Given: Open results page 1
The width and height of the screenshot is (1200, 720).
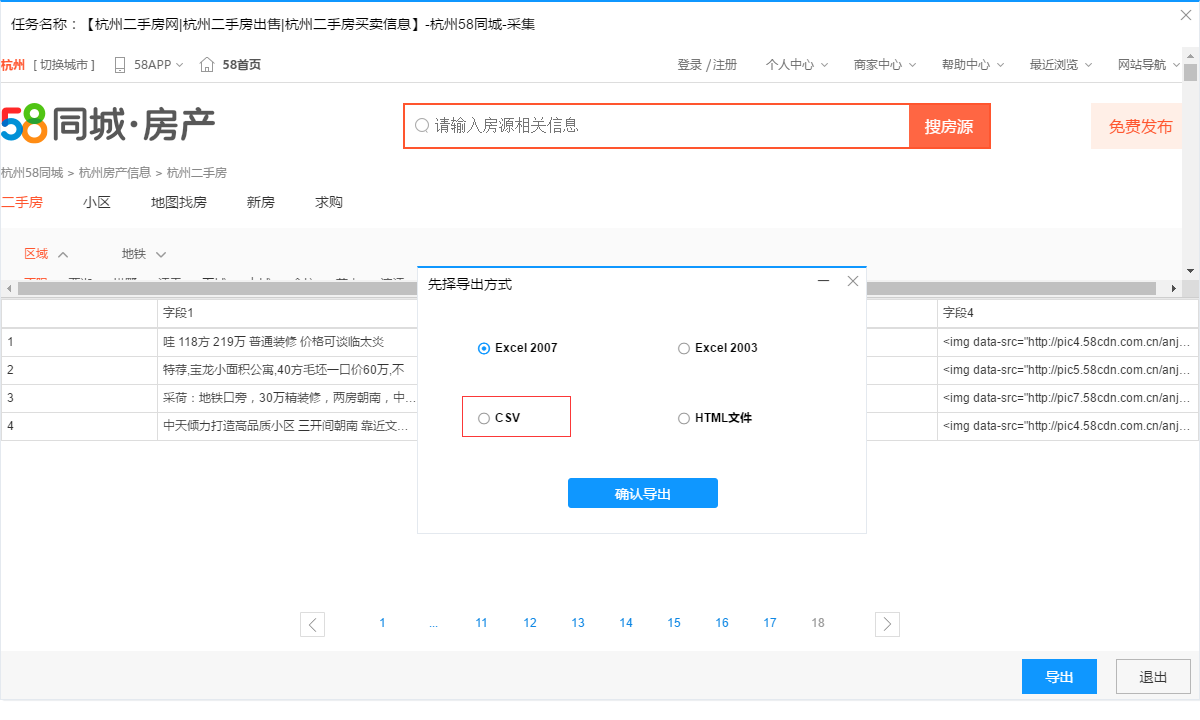Looking at the screenshot, I should [382, 623].
